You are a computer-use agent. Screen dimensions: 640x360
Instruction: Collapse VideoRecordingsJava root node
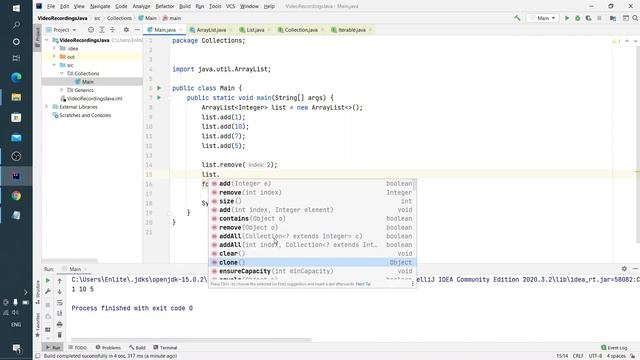coord(47,40)
